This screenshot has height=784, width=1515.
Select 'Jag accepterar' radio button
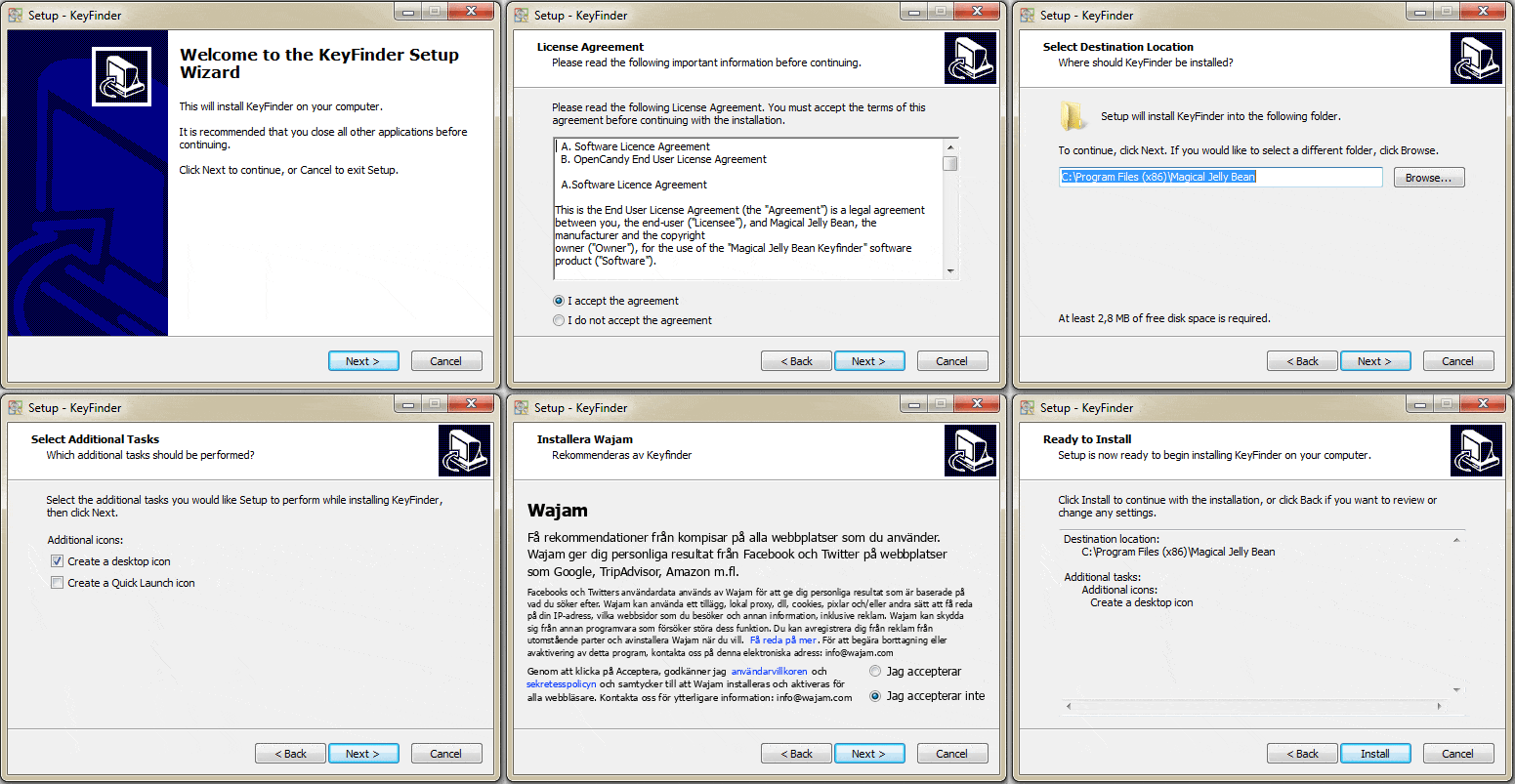pyautogui.click(x=875, y=672)
